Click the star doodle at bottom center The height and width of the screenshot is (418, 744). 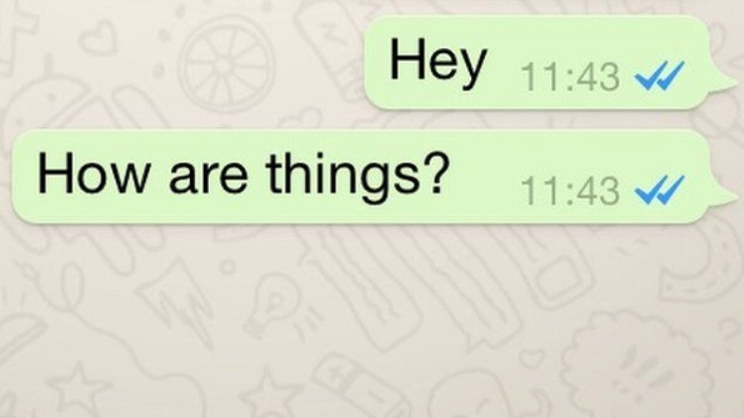(271, 394)
